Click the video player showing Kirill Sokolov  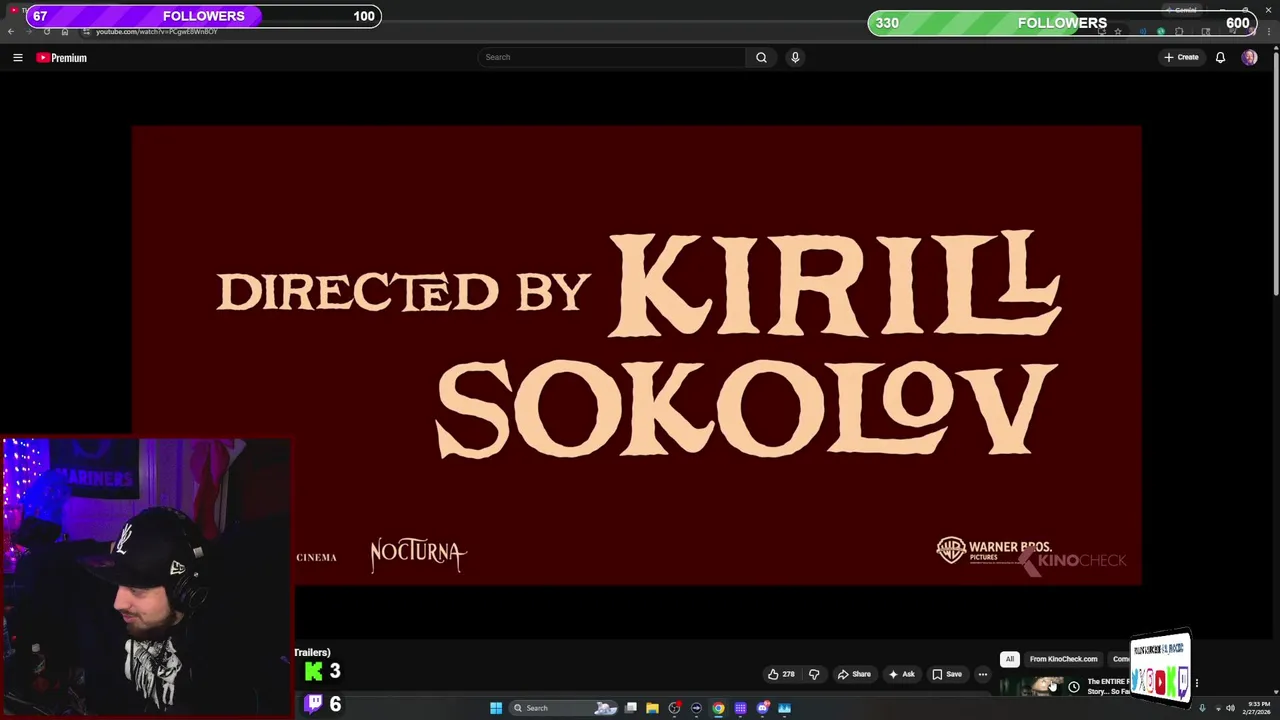636,355
